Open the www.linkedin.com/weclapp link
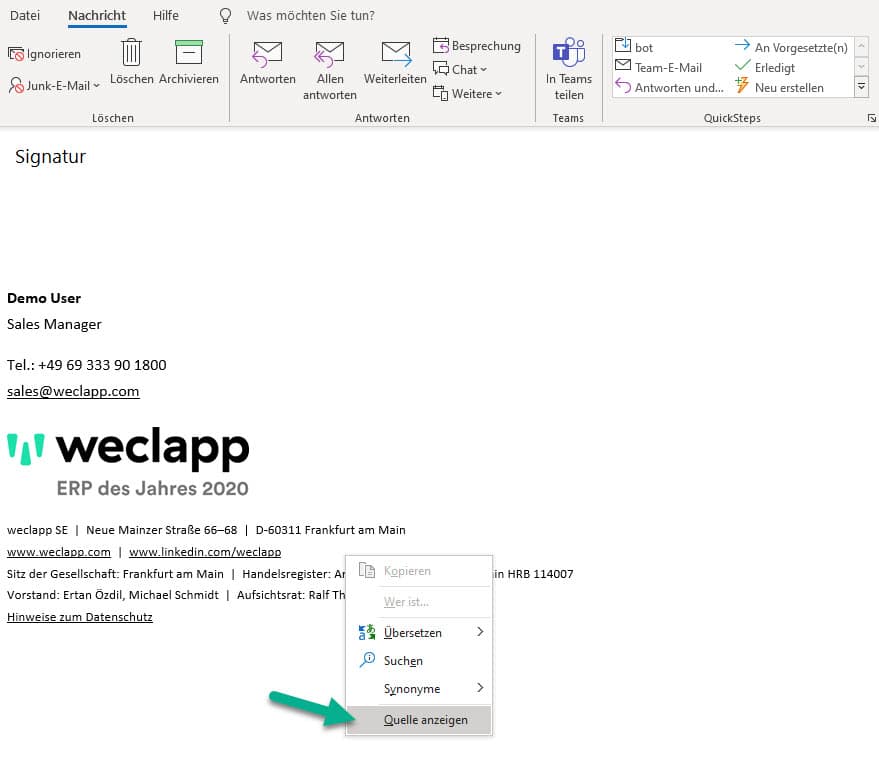879x780 pixels. click(x=205, y=552)
